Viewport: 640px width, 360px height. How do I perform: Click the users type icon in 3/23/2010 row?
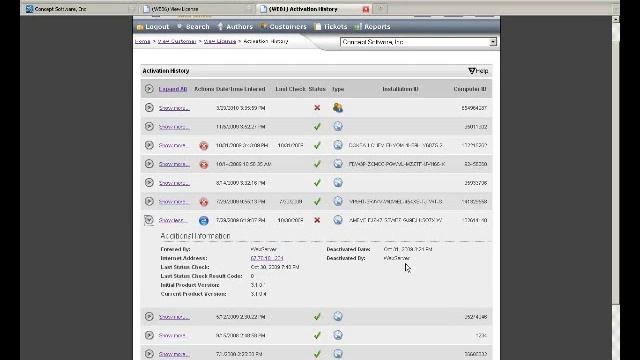coord(338,107)
